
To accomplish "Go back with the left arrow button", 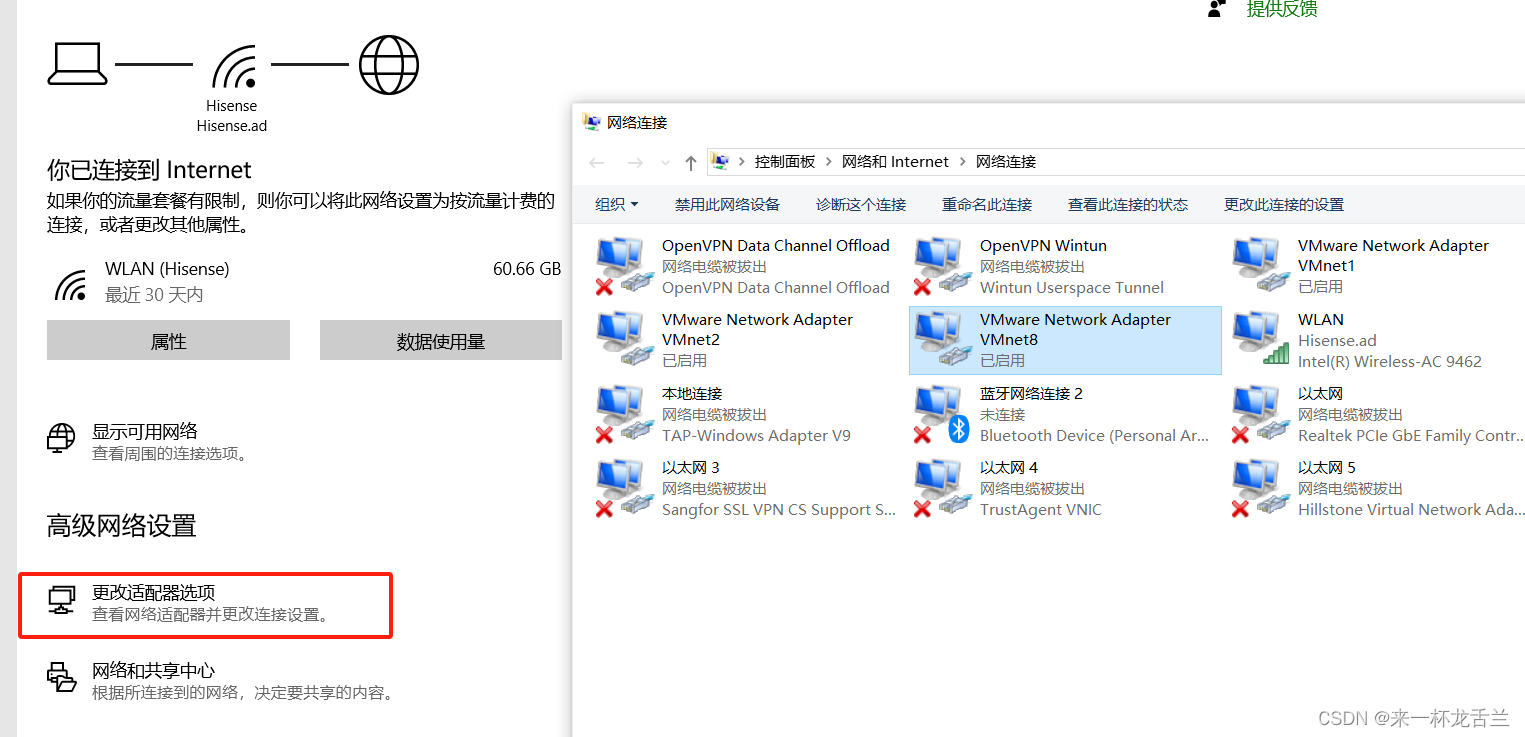I will [597, 162].
